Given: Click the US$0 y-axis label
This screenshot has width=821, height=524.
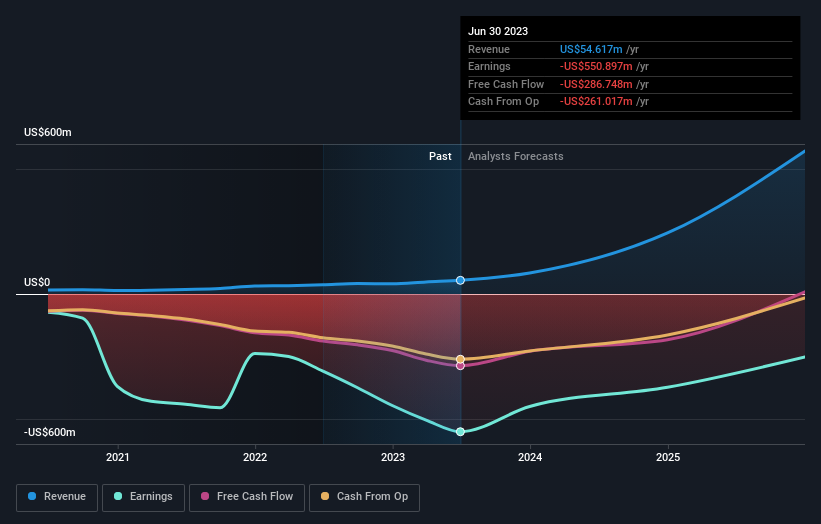Looking at the screenshot, I should pos(37,282).
